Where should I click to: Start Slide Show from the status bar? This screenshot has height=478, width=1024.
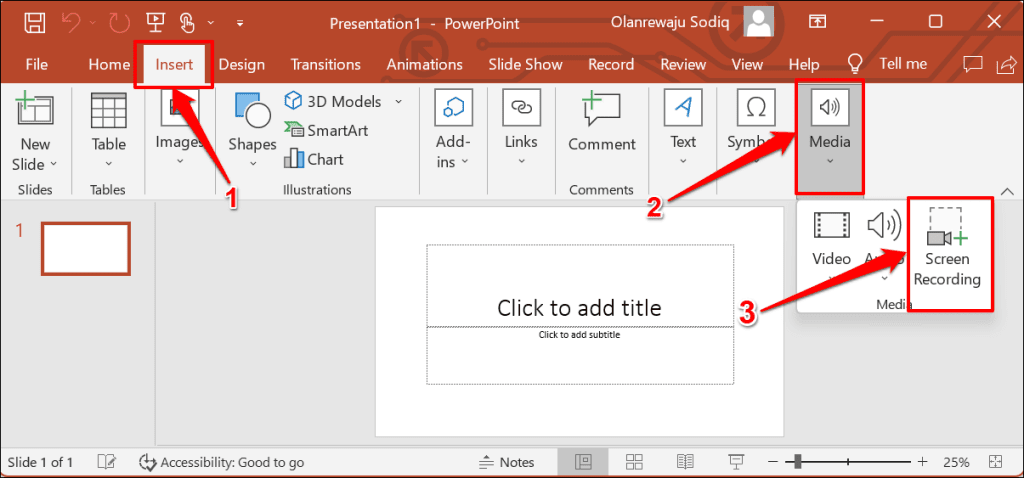(x=737, y=462)
